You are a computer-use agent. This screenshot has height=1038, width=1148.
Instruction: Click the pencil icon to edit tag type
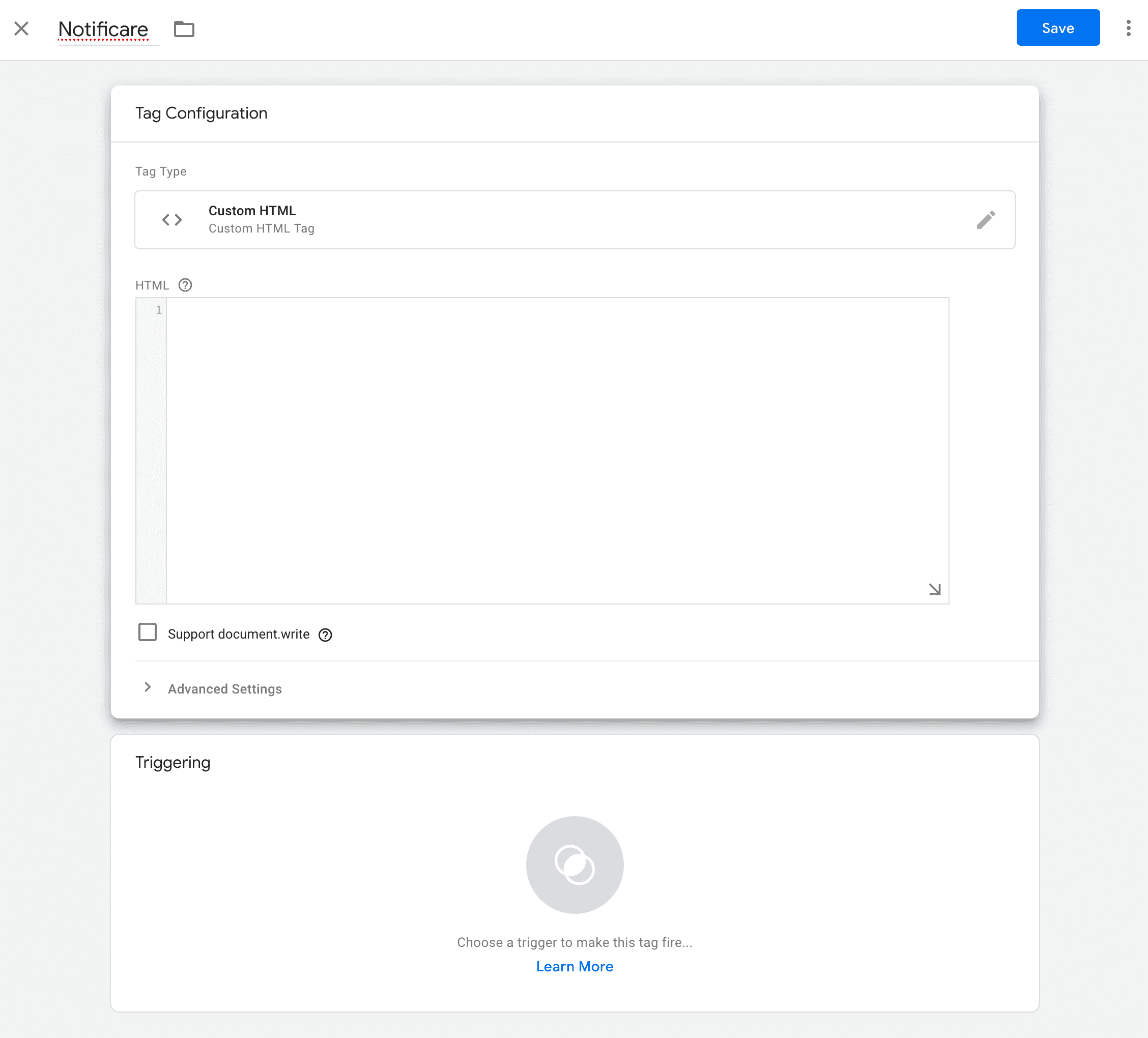[x=987, y=219]
